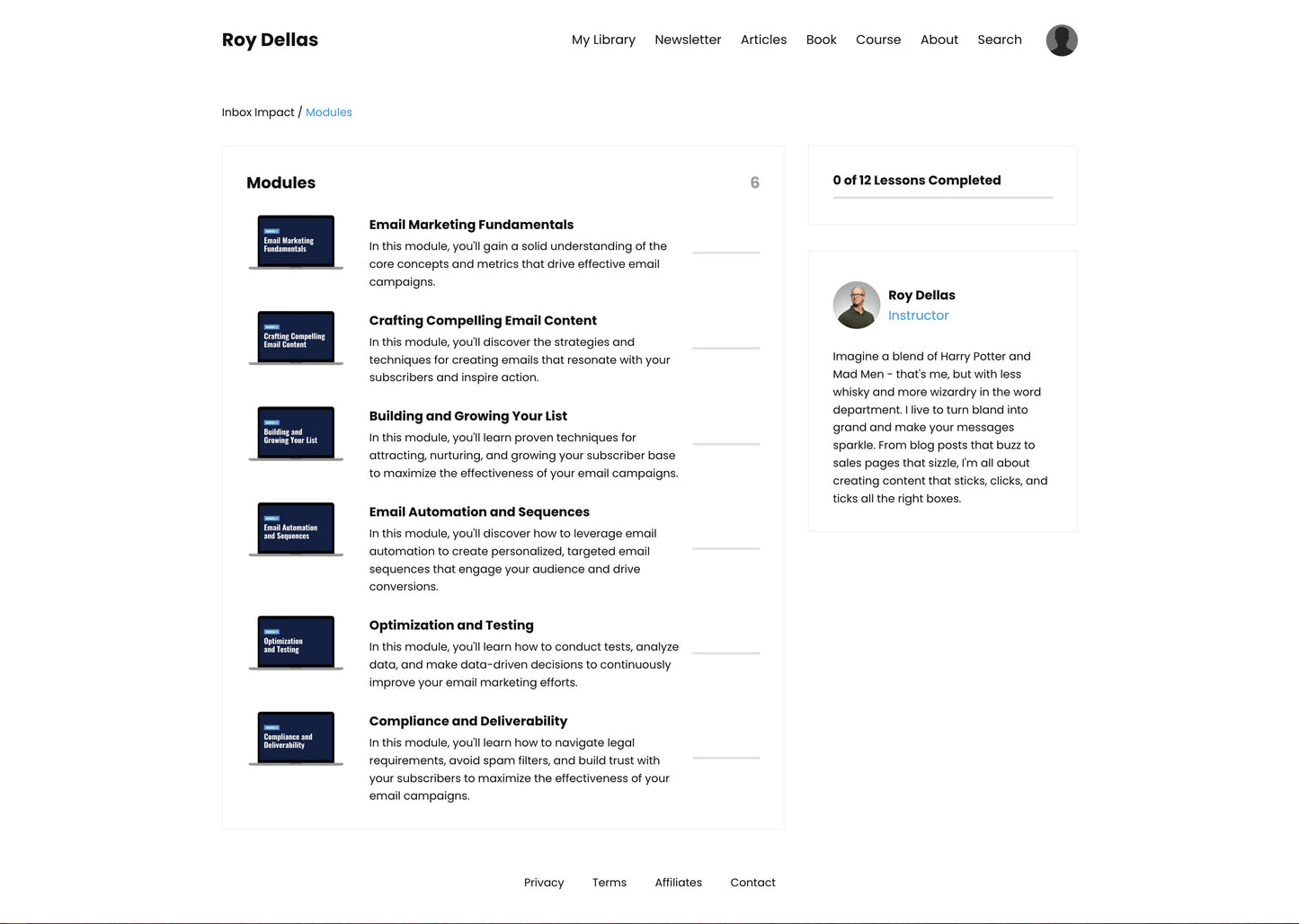The width and height of the screenshot is (1299, 924).
Task: Click the Roy Dellas site logo
Action: coord(270,40)
